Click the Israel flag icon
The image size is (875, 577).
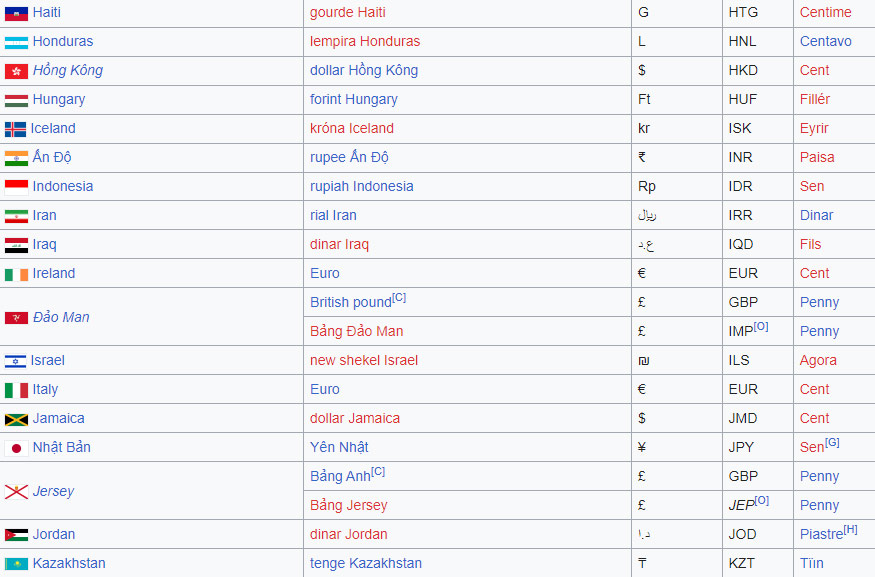15,361
